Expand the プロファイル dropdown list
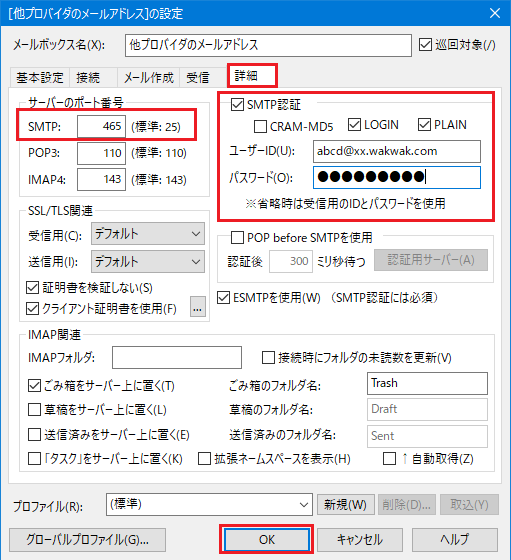Image resolution: width=511 pixels, height=560 pixels. click(x=209, y=505)
